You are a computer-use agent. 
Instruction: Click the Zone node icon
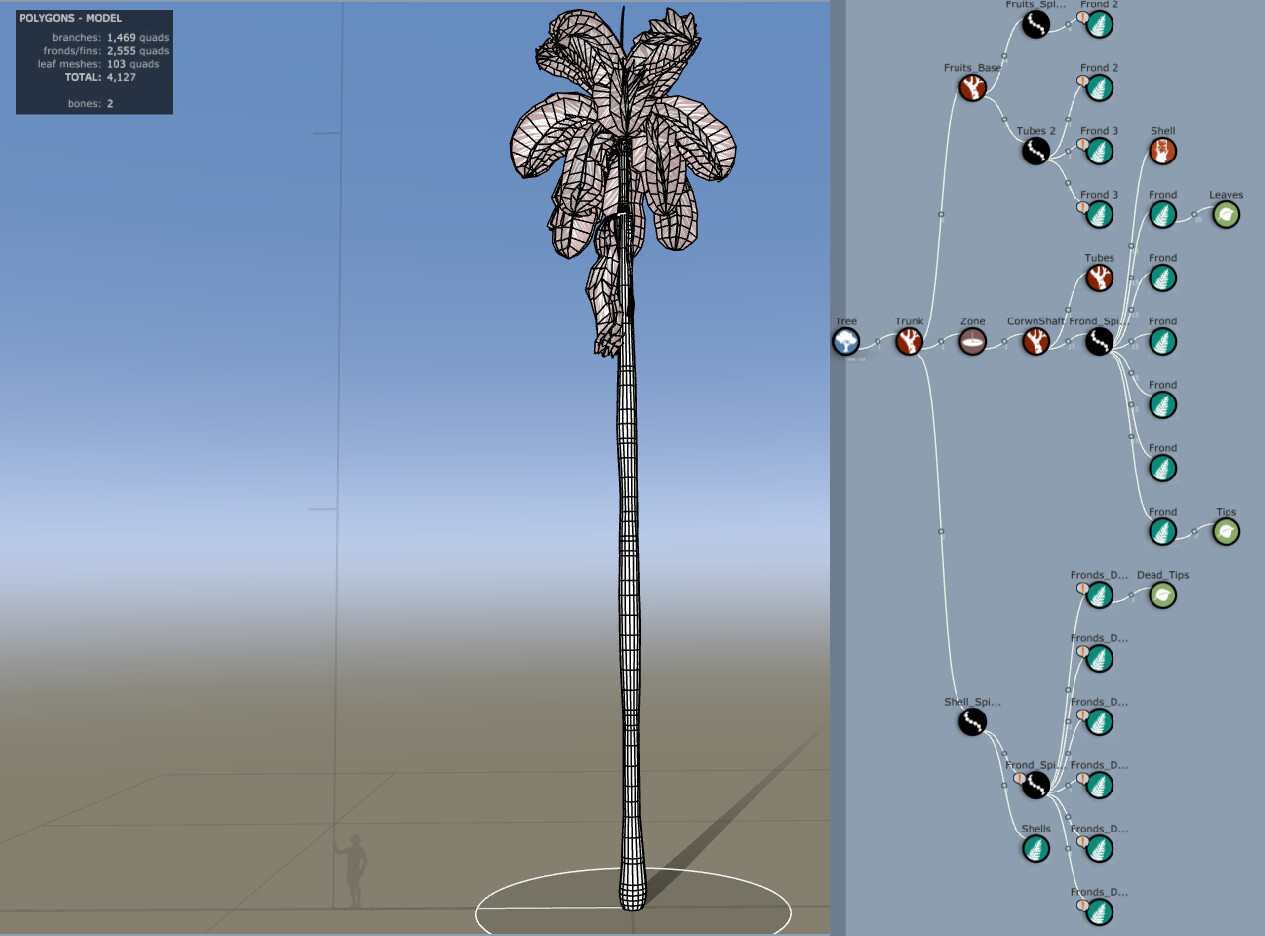click(x=972, y=342)
